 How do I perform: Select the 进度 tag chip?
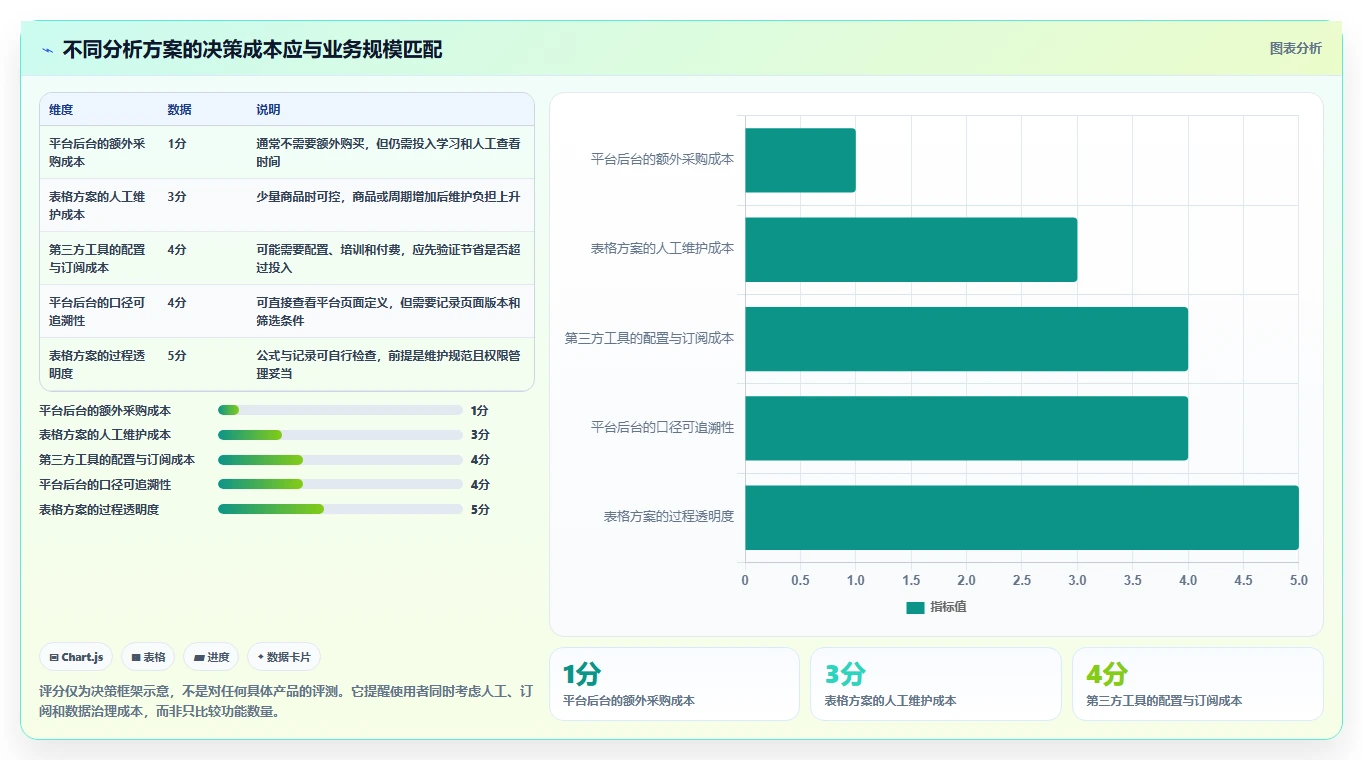tap(211, 657)
